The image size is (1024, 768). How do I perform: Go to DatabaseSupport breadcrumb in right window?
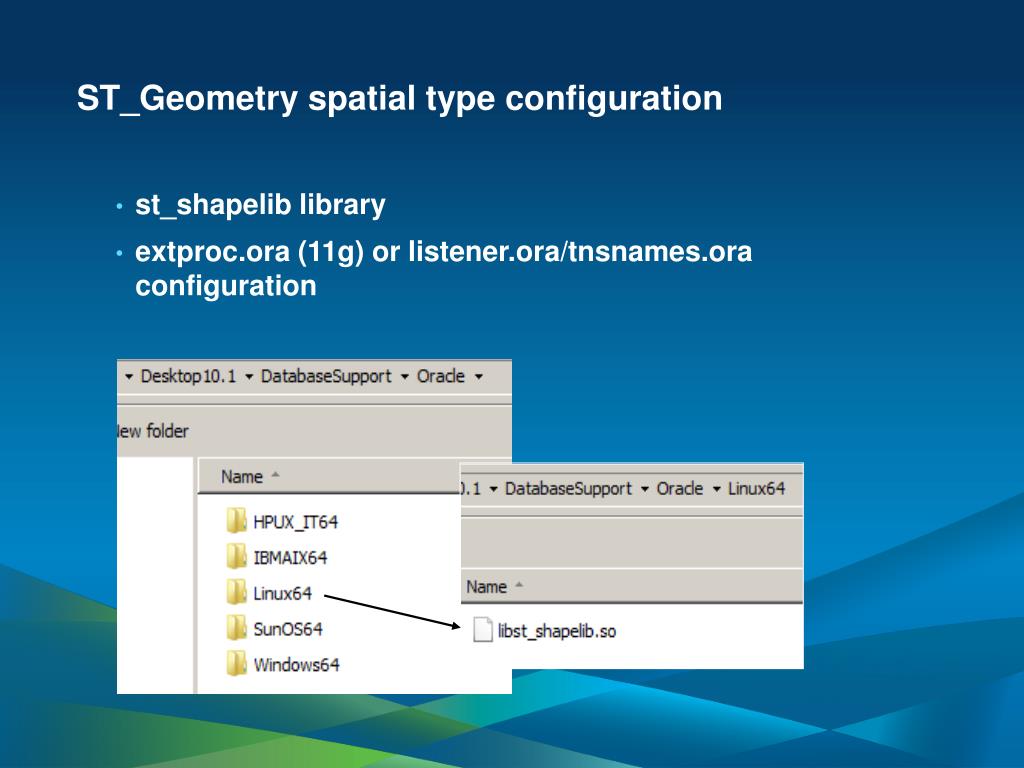pyautogui.click(x=568, y=489)
